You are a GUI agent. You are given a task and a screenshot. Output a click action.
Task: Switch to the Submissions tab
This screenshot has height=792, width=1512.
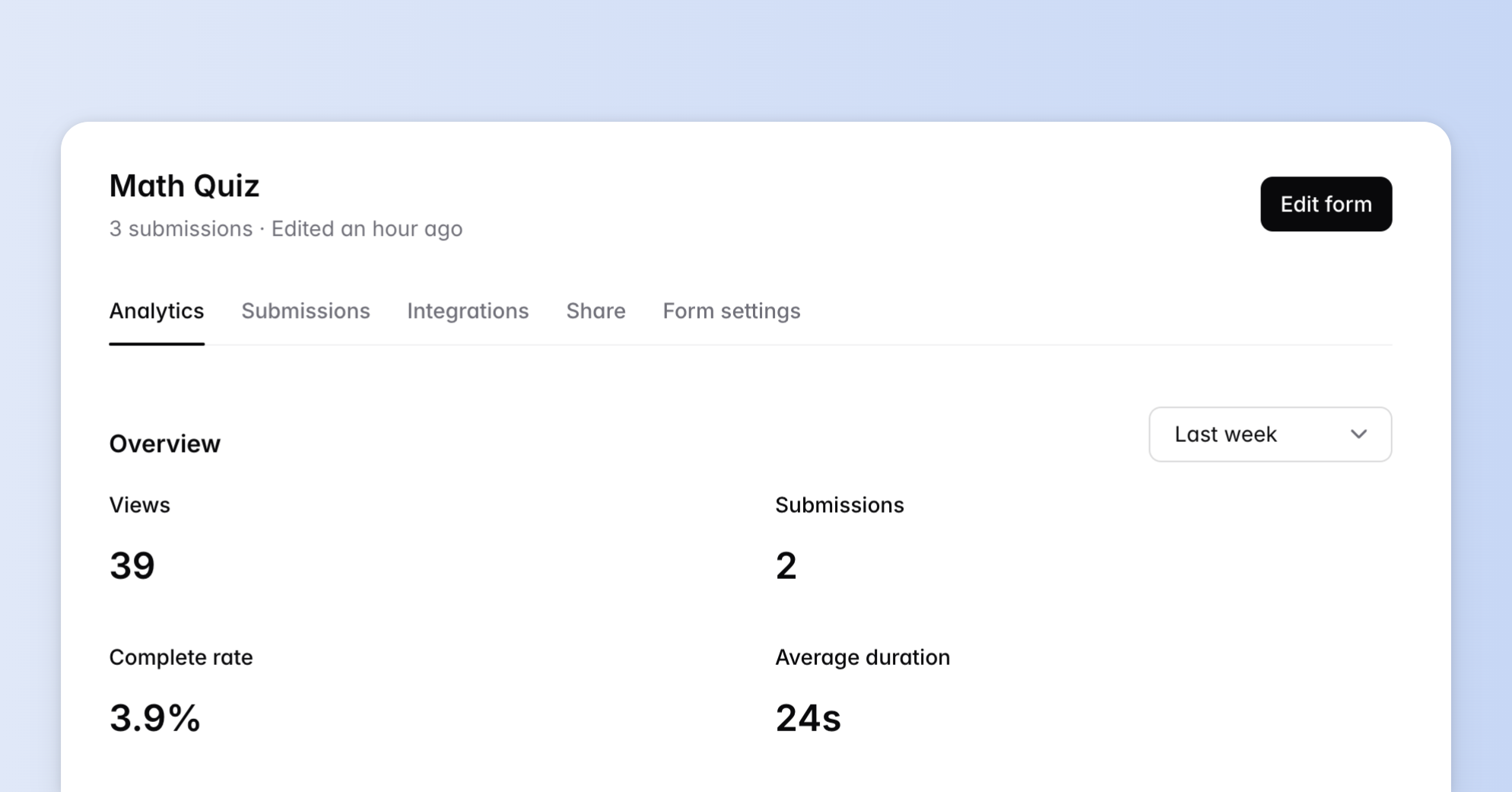pyautogui.click(x=305, y=311)
